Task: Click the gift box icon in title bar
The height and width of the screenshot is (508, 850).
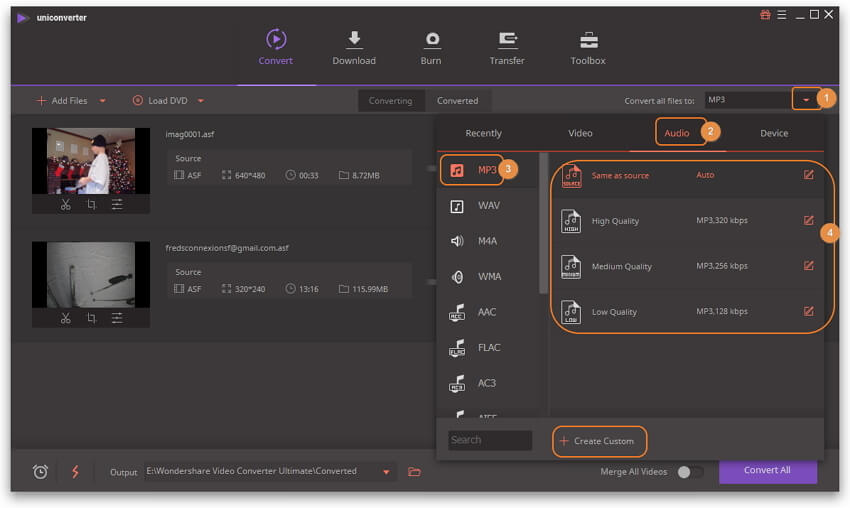Action: click(765, 15)
